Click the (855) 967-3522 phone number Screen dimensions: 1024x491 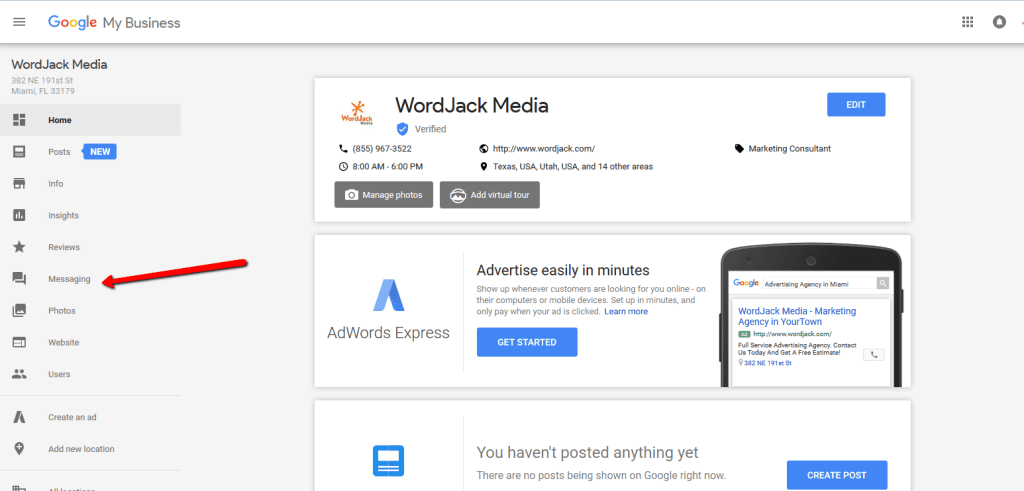pyautogui.click(x=382, y=149)
